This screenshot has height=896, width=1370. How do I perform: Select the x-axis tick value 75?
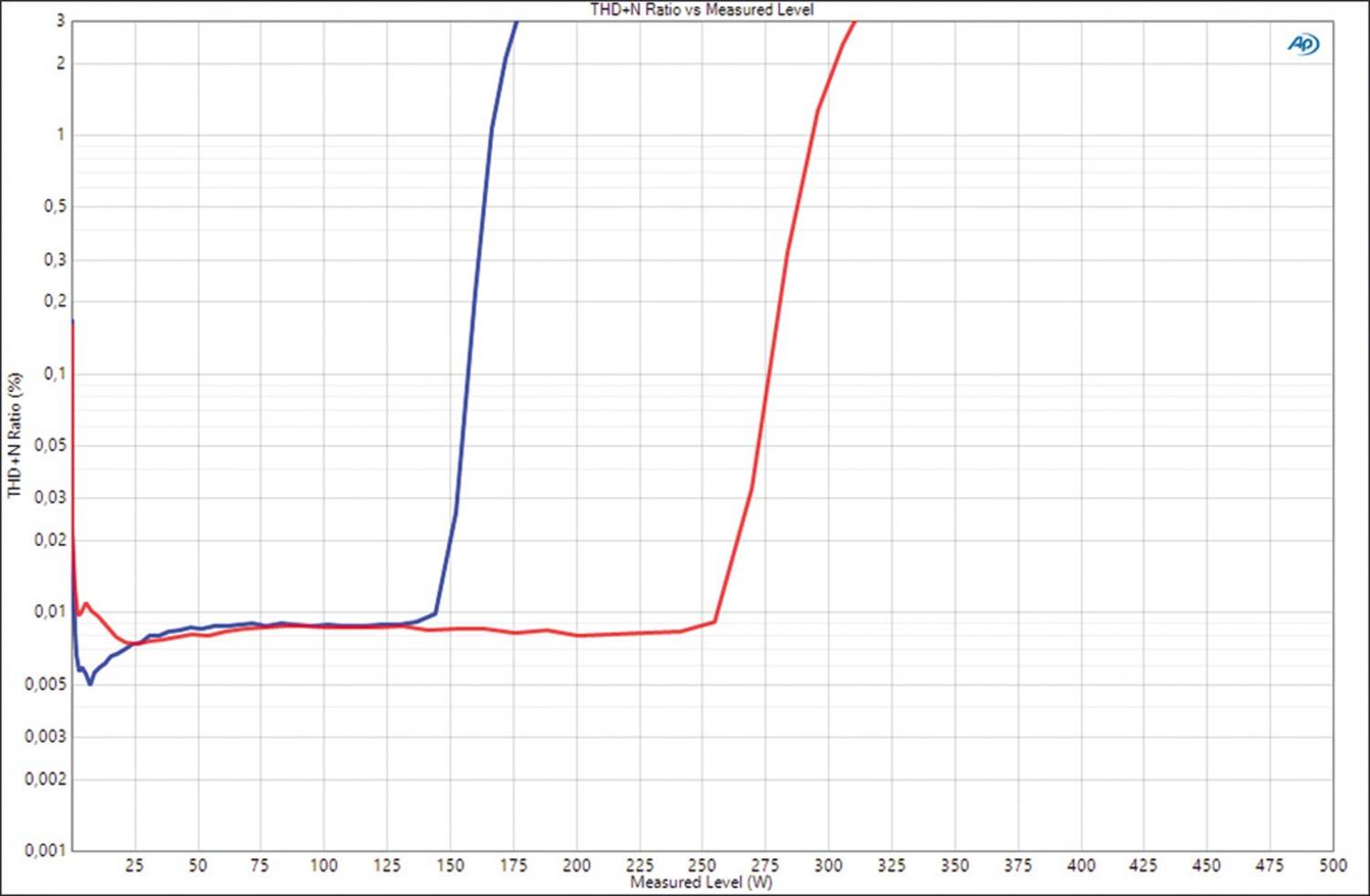[260, 865]
